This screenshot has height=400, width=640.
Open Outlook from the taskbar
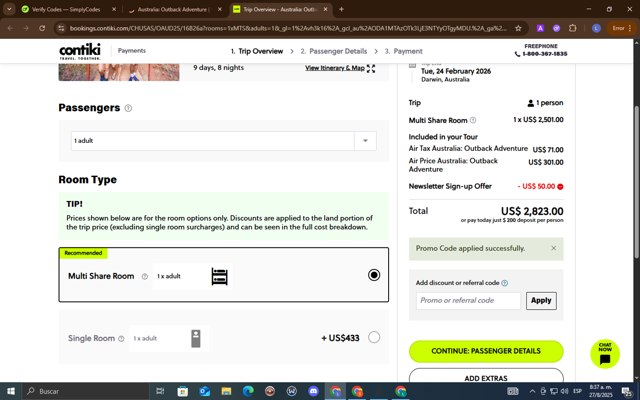pyautogui.click(x=204, y=391)
